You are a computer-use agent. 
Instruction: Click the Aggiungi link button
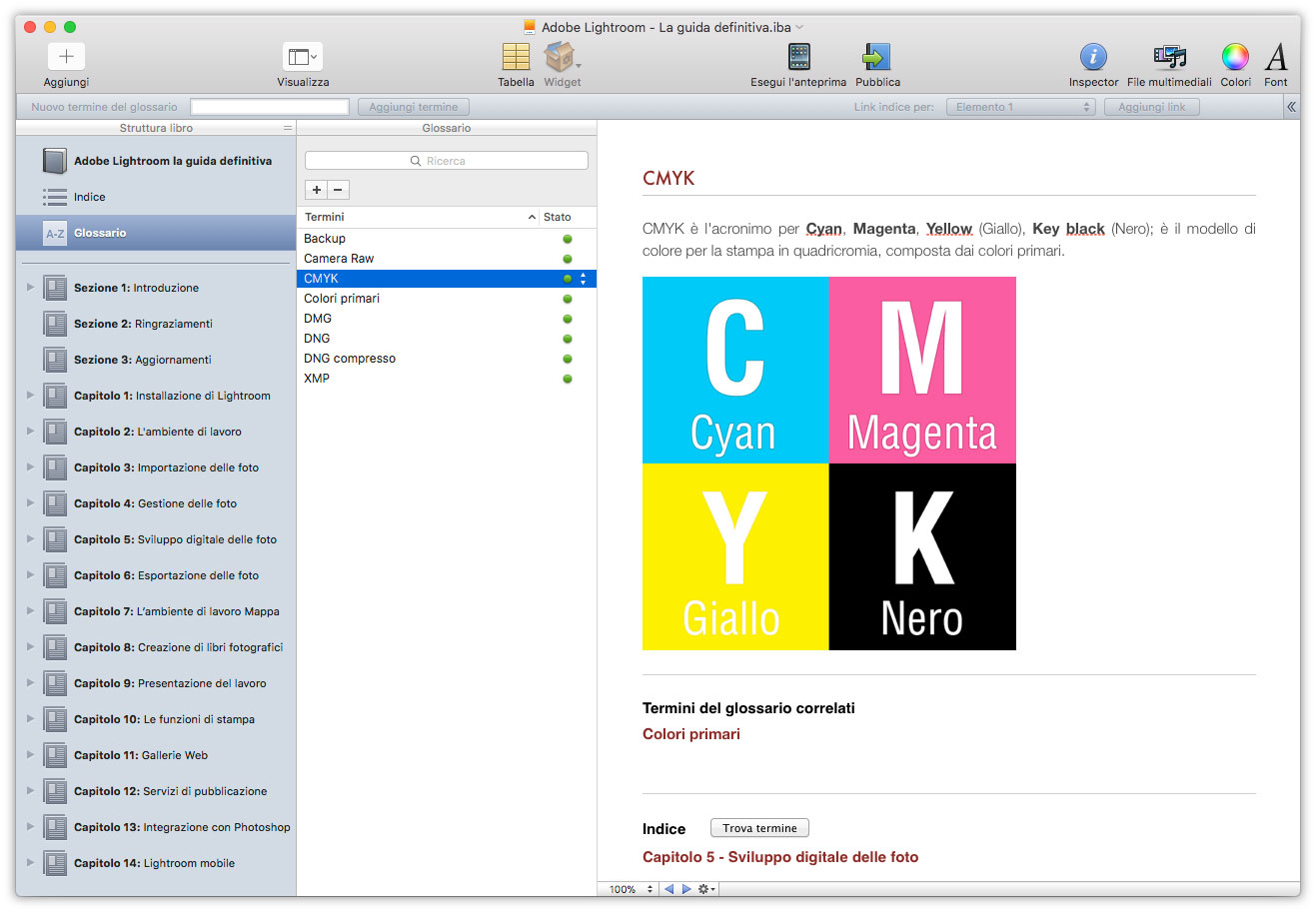[x=1152, y=107]
